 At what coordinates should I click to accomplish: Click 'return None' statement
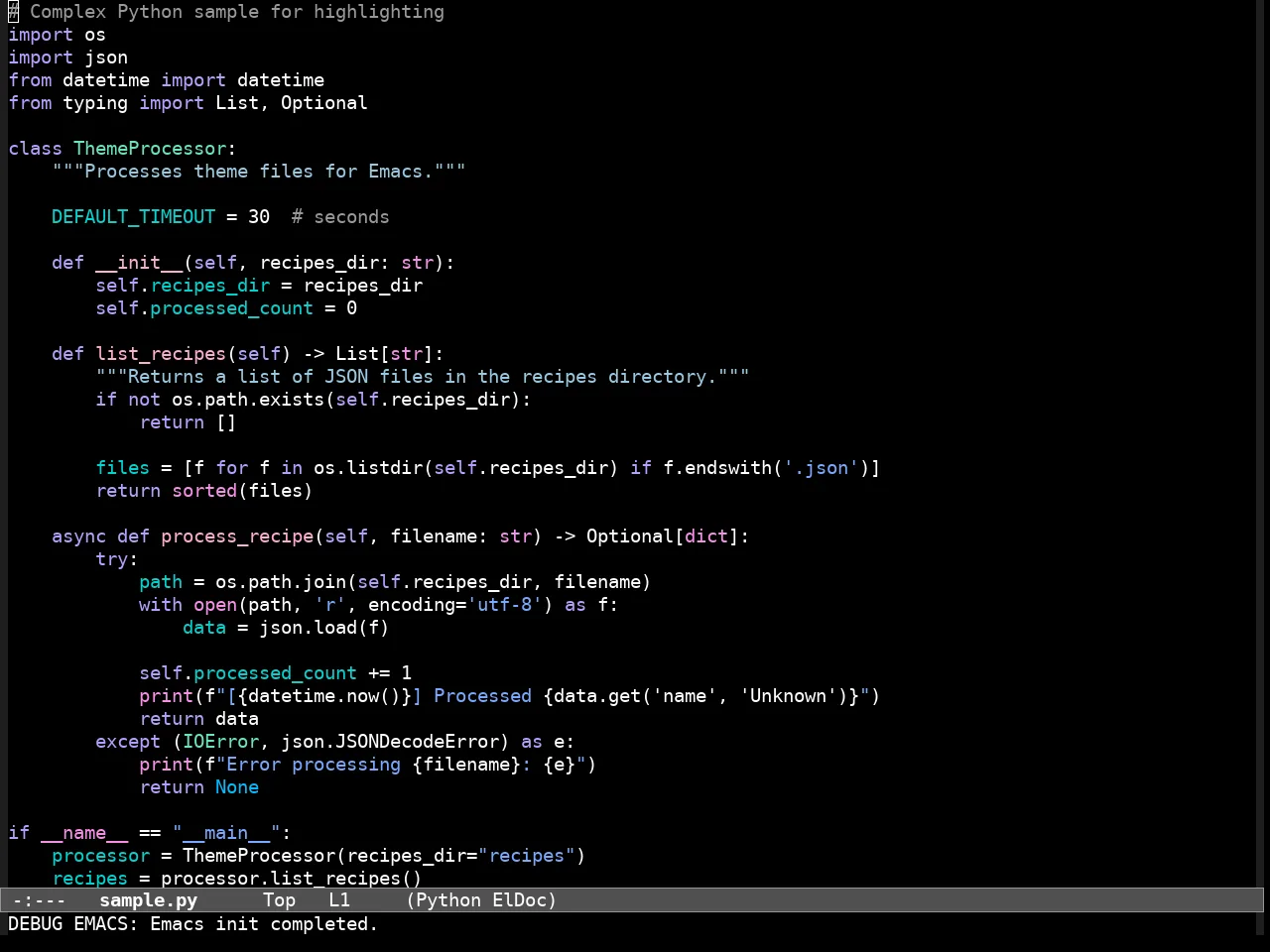coord(198,787)
